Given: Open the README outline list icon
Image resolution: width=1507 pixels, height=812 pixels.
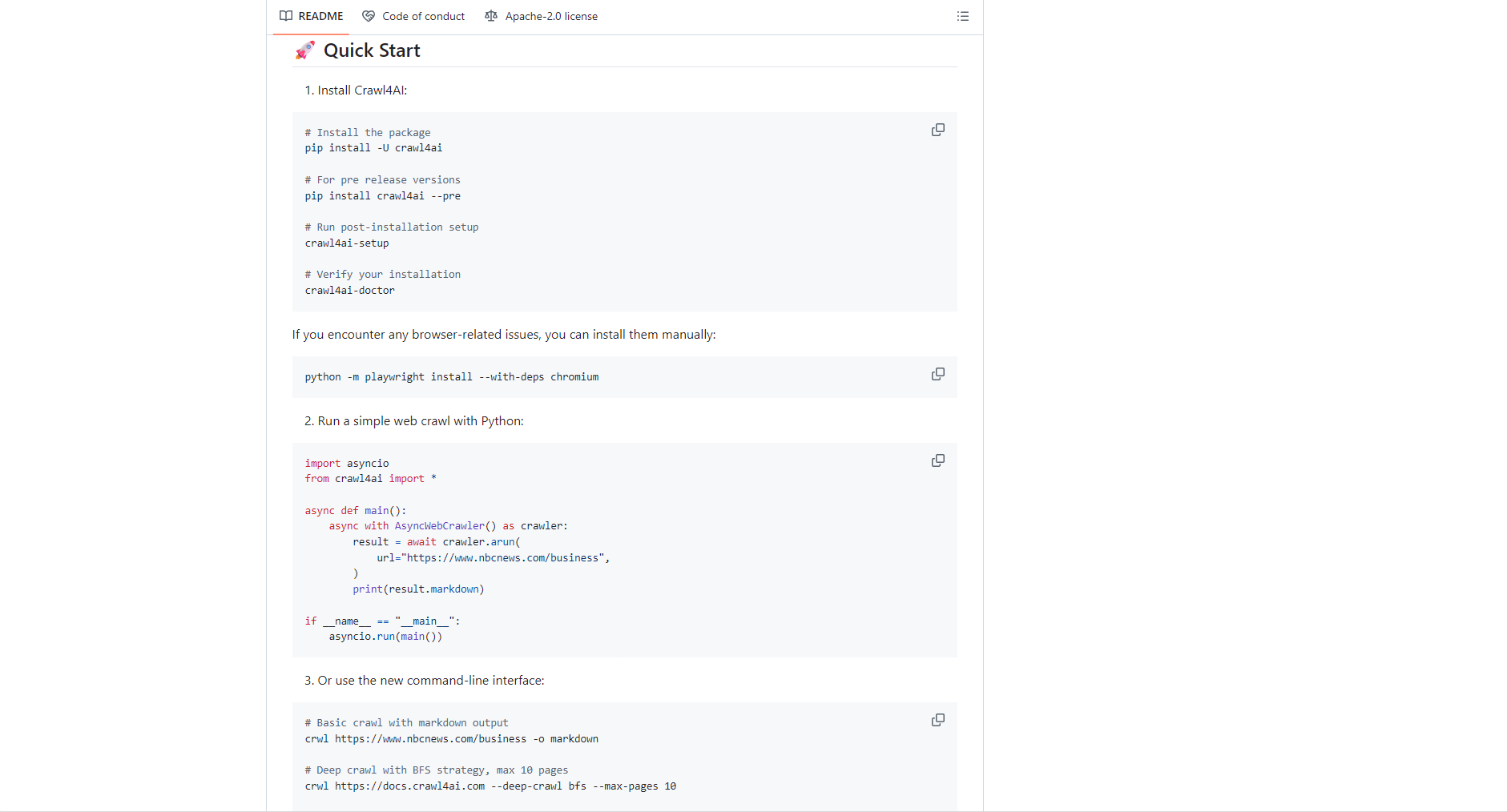Looking at the screenshot, I should tap(963, 16).
